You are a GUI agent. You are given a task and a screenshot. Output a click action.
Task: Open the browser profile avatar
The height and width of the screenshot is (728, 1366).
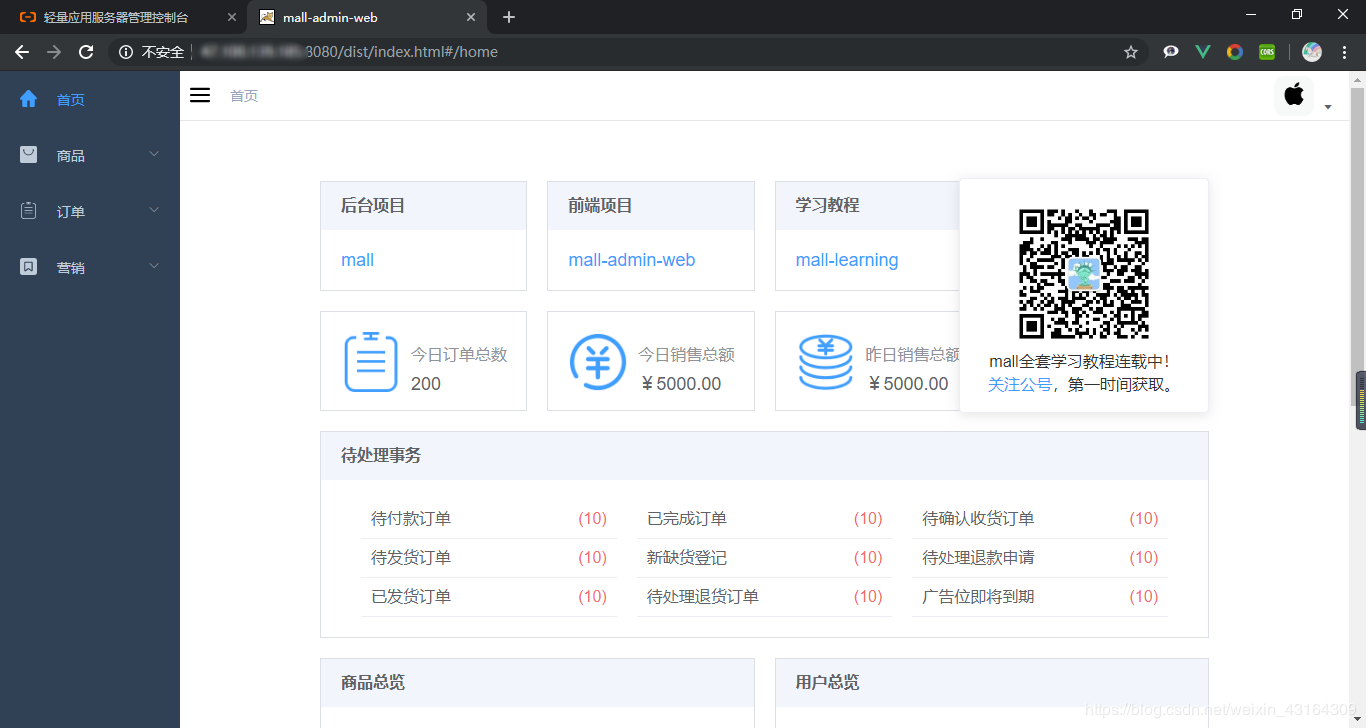pyautogui.click(x=1312, y=52)
